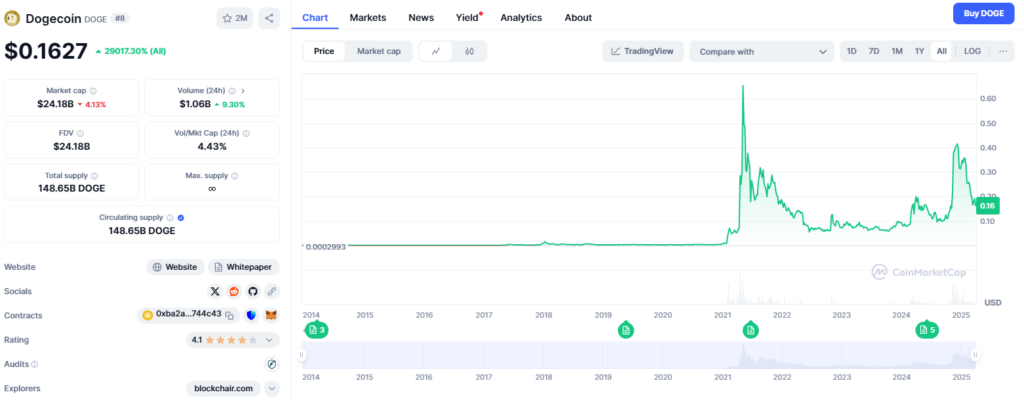This screenshot has height=400, width=1024.
Task: Toggle the LOG scale on chart
Action: pyautogui.click(x=972, y=51)
